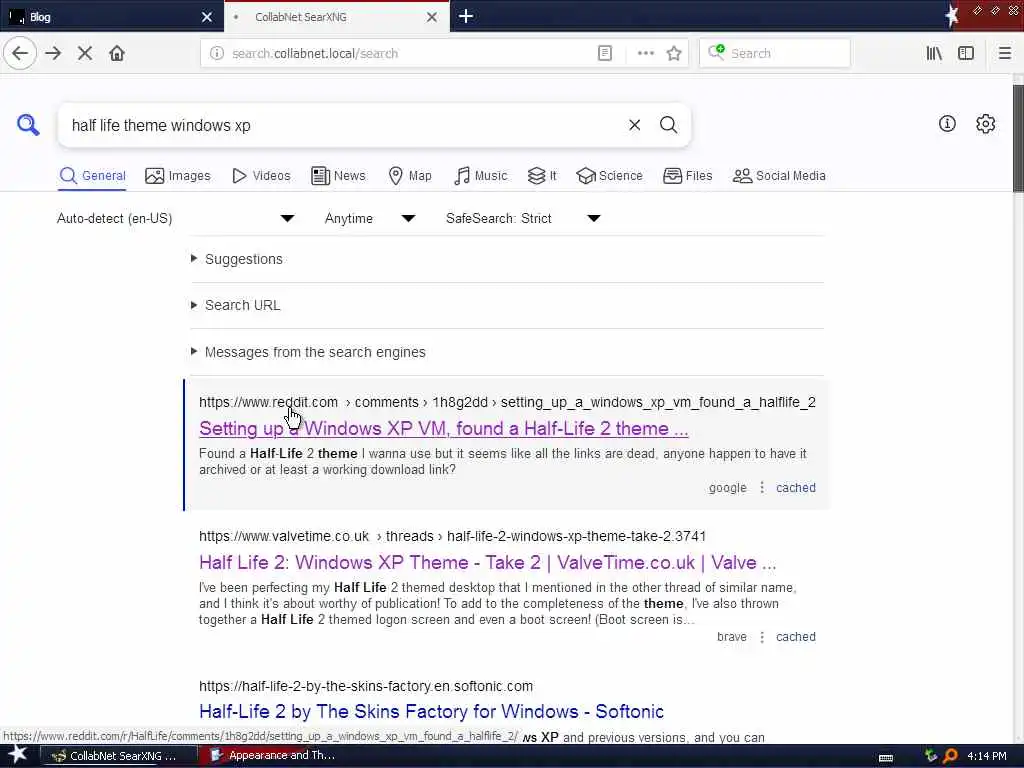Submit search with magnifier button
The height and width of the screenshot is (768, 1024).
point(668,125)
